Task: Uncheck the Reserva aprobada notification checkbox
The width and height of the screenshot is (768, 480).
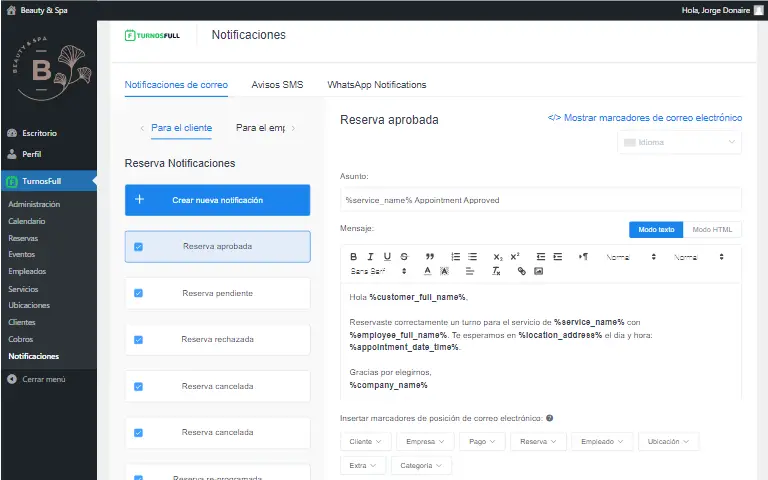Action: coord(138,246)
